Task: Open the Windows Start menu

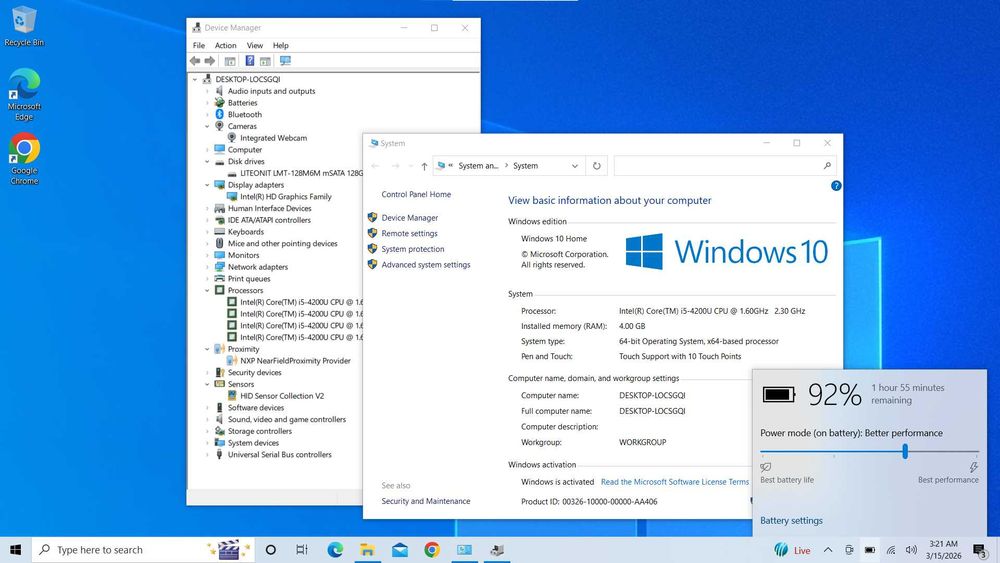Action: tap(15, 550)
